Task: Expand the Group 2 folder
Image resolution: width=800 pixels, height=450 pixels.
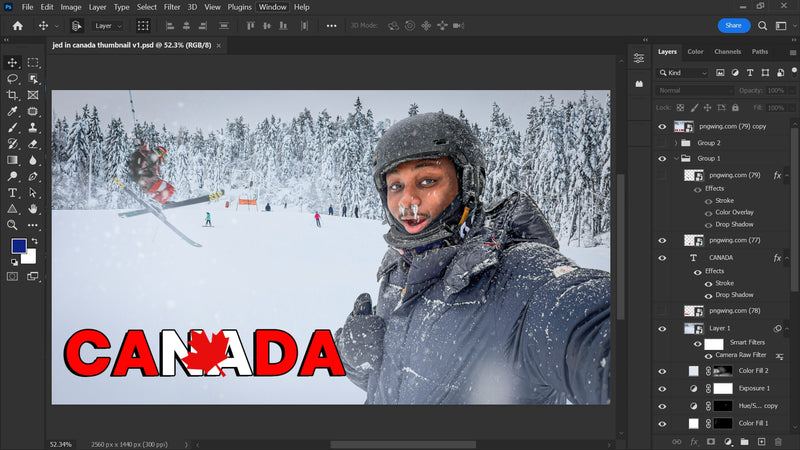Action: (x=676, y=143)
